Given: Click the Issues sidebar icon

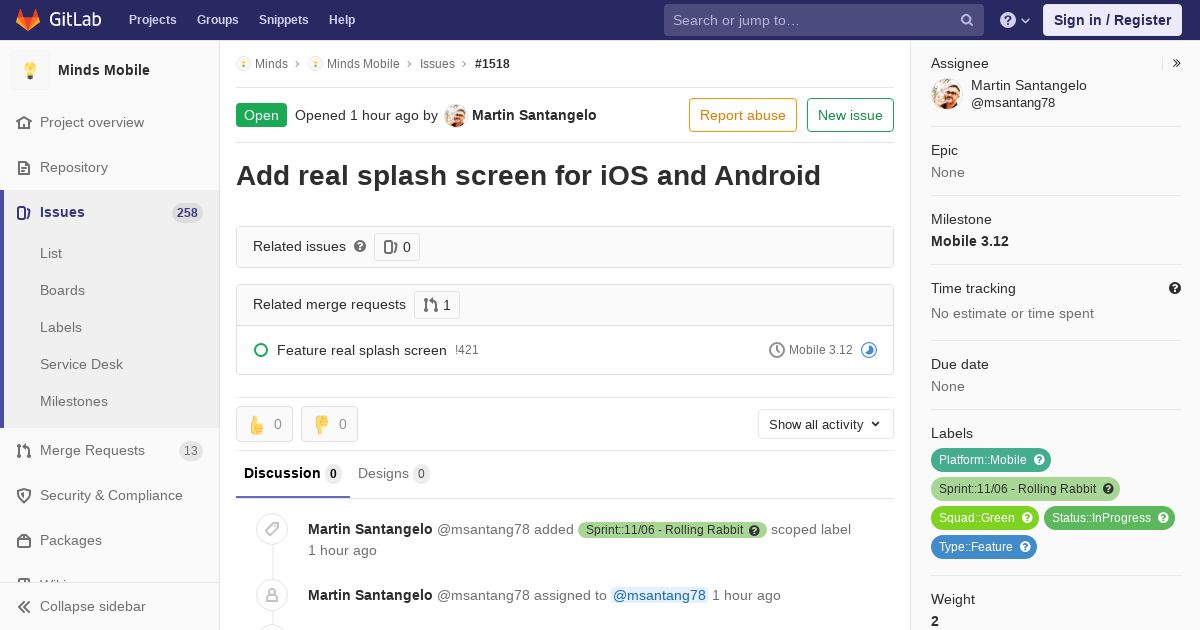Looking at the screenshot, I should point(24,212).
